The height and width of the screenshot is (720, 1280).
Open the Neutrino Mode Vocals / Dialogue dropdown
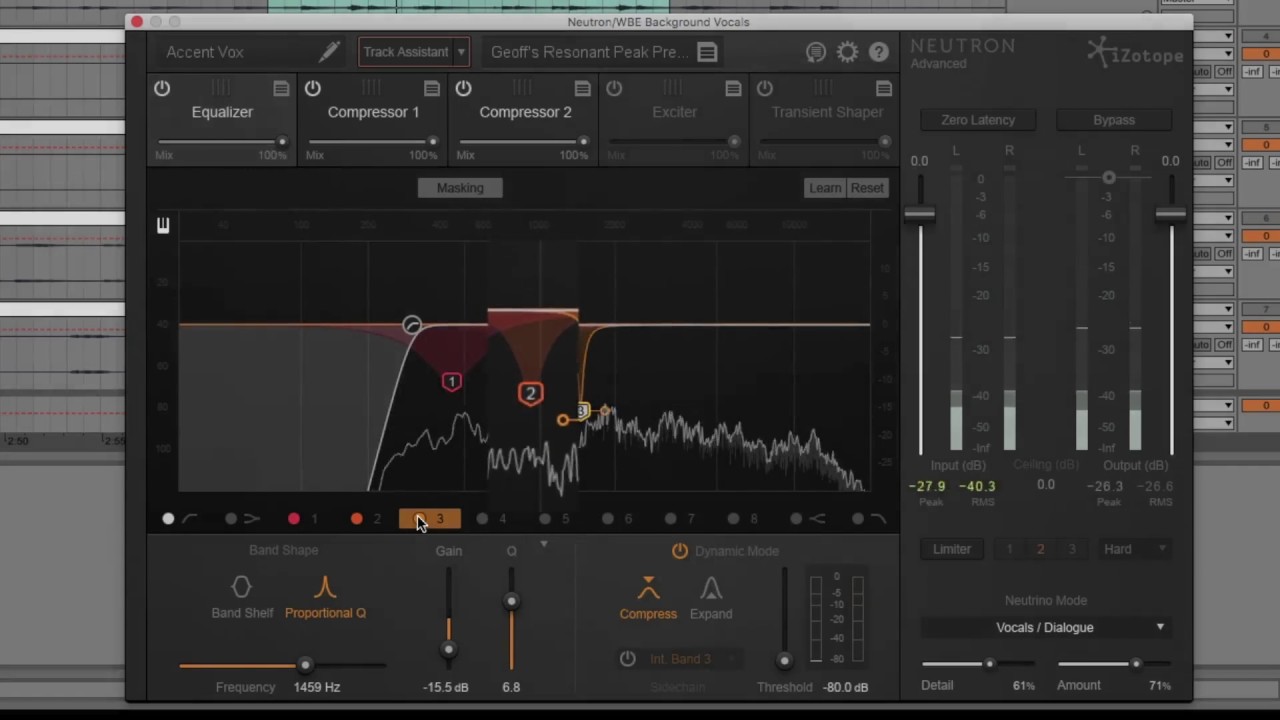[1045, 627]
